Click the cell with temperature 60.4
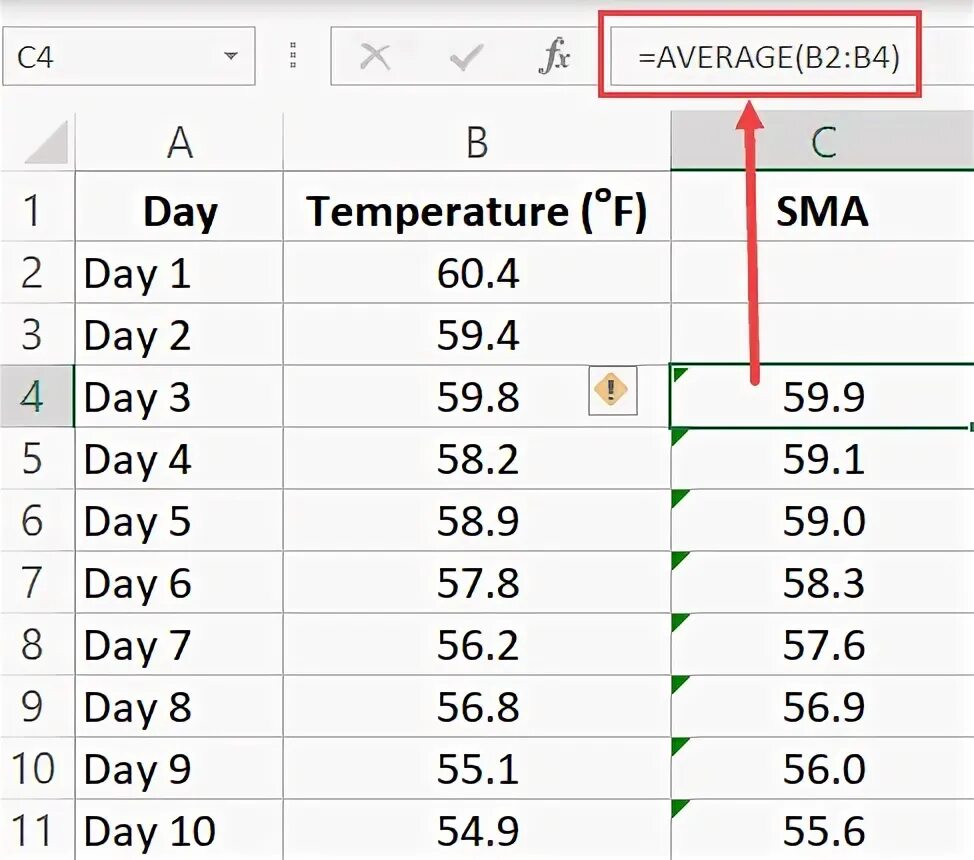Viewport: 974px width, 860px height. coord(477,273)
